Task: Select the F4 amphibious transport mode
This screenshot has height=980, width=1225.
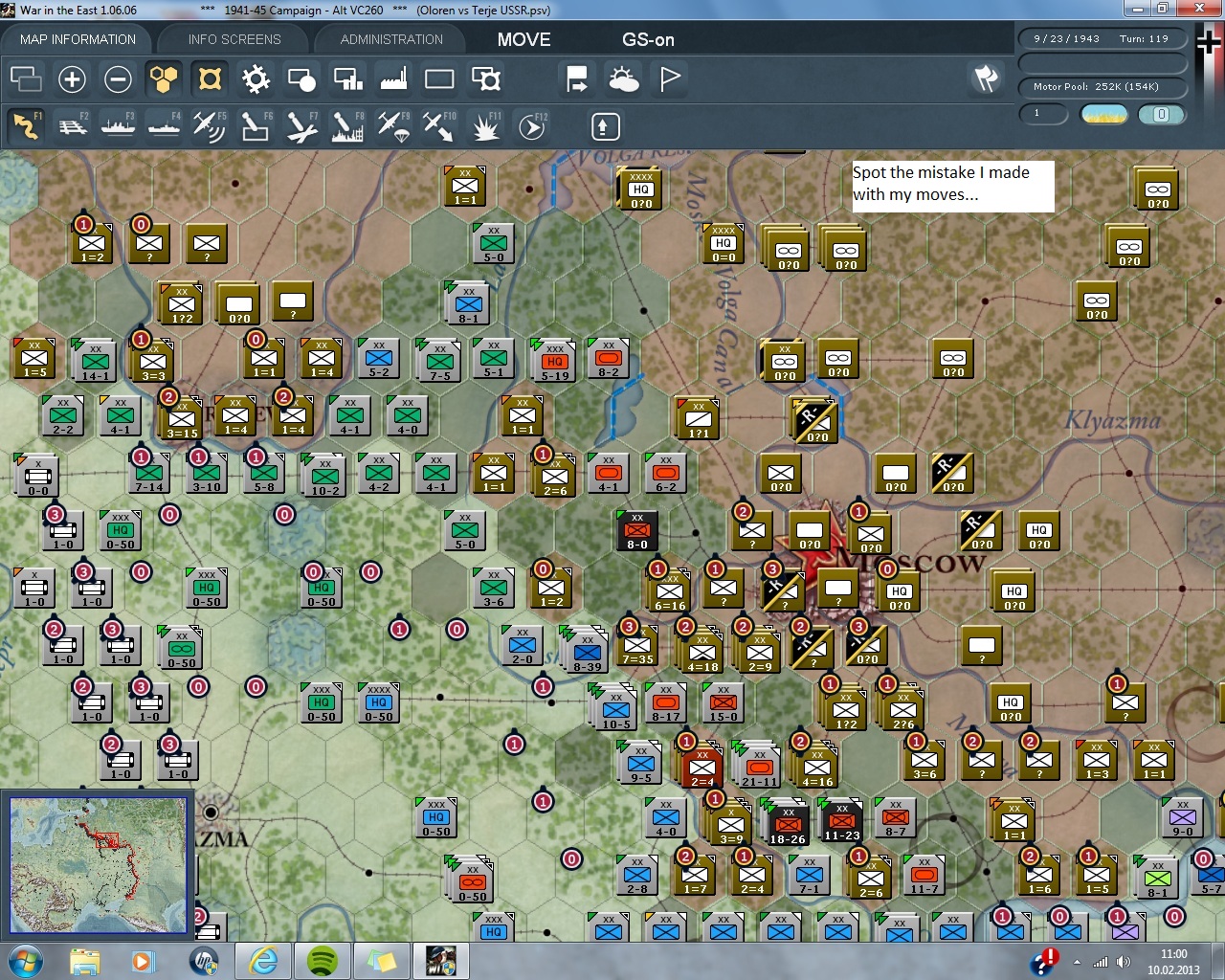Action: 164,125
